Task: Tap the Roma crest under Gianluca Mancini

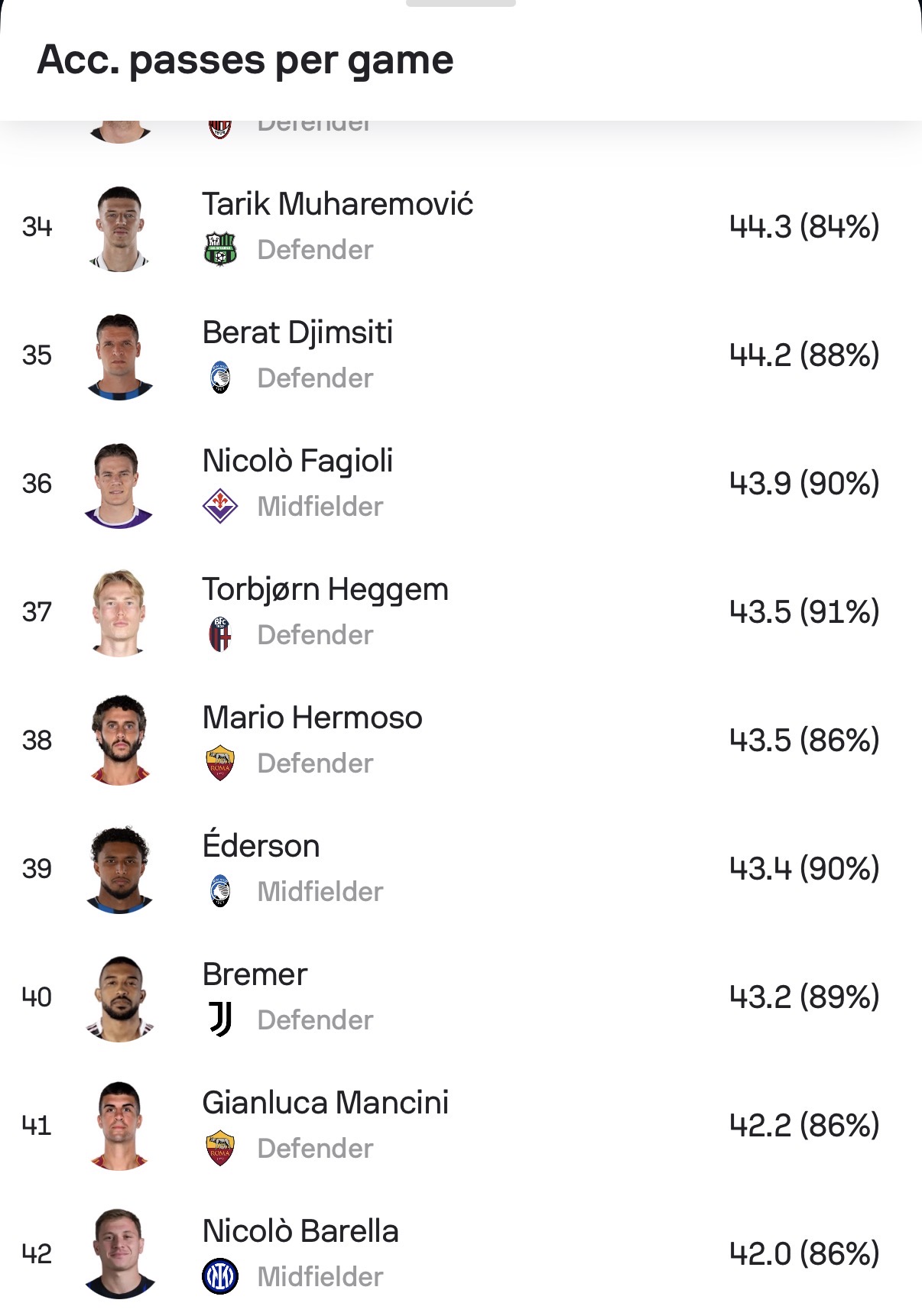Action: pyautogui.click(x=220, y=1148)
